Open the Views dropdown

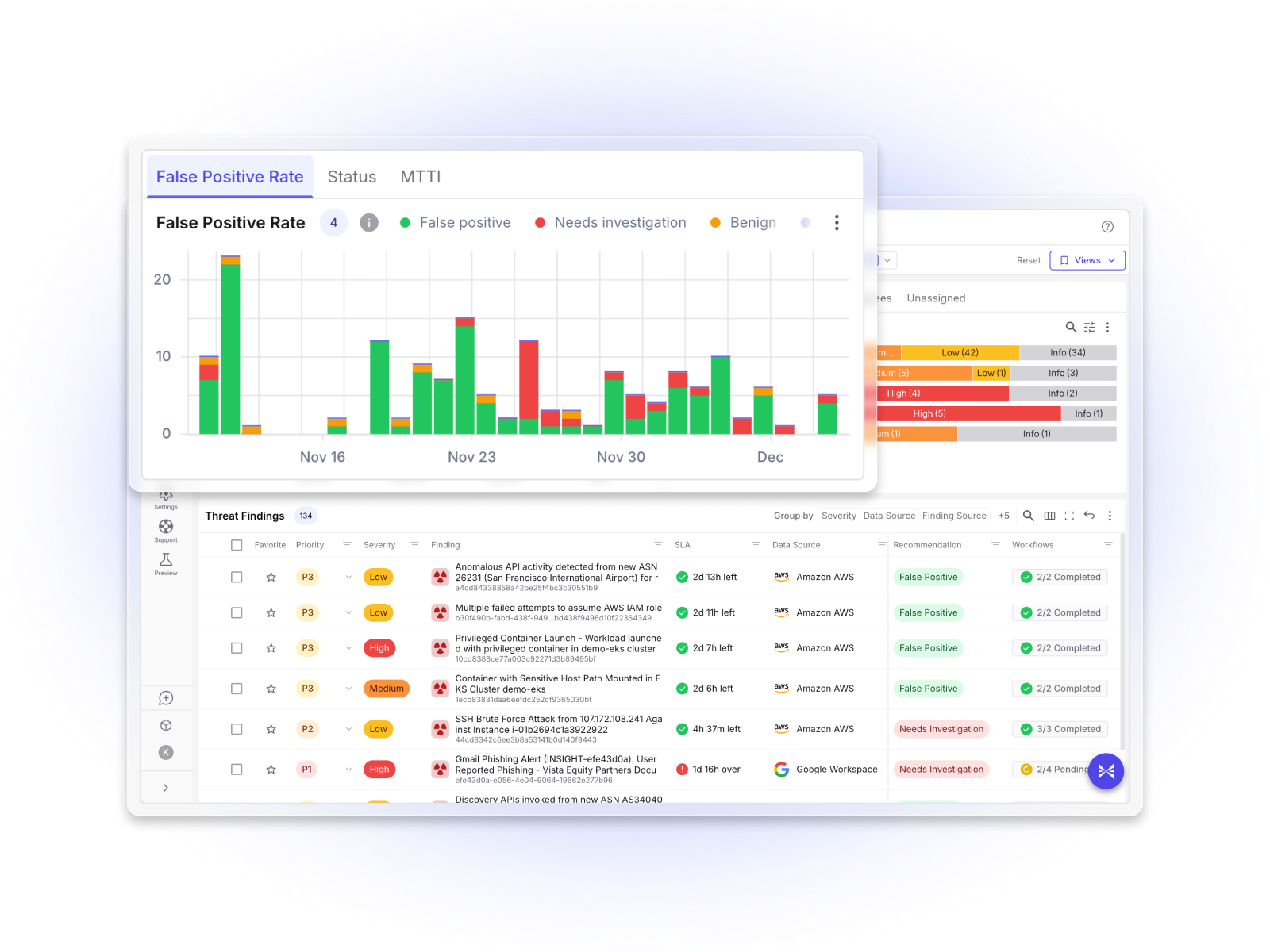click(1087, 260)
